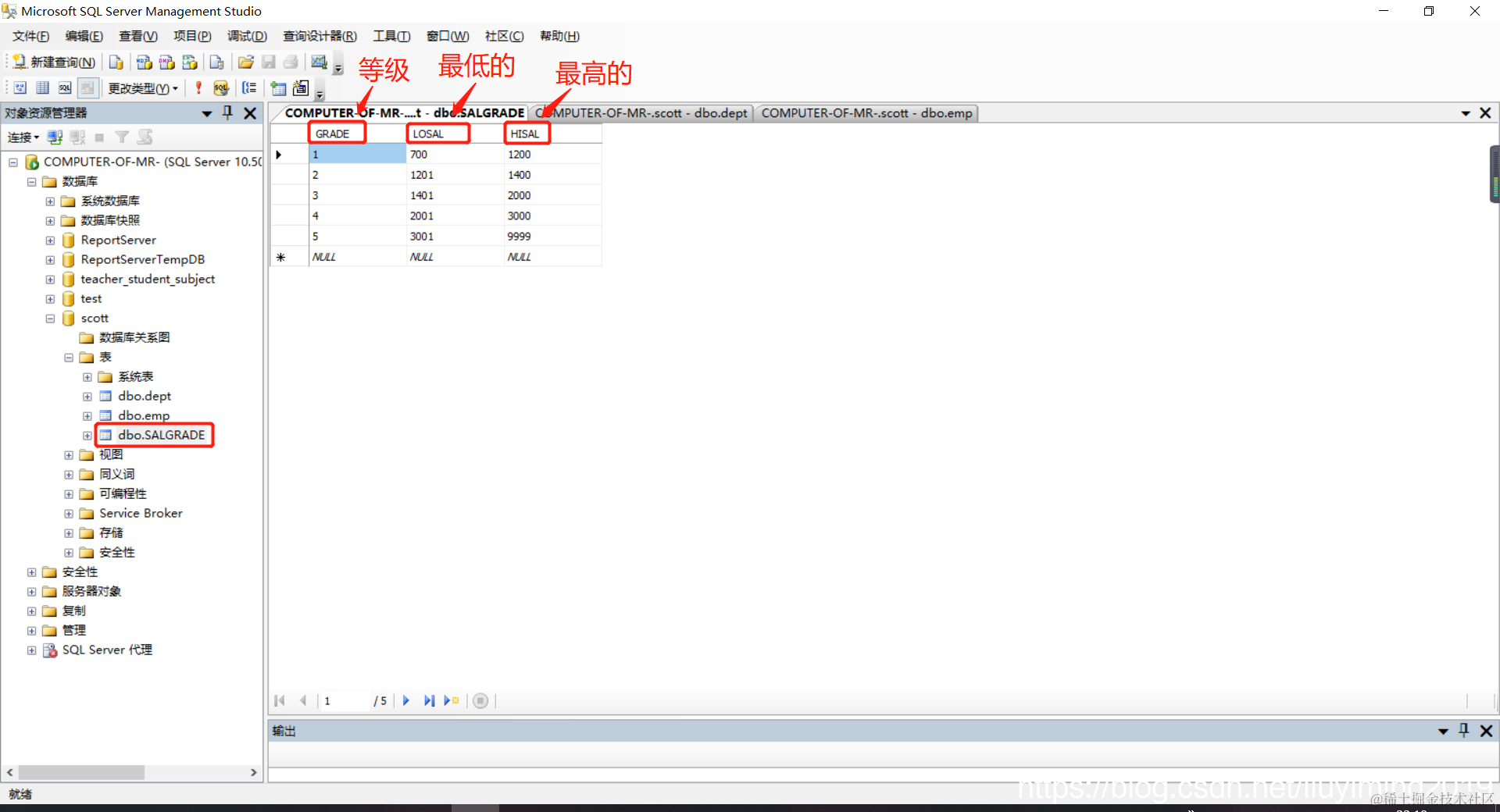
Task: Open the Activity Monitor icon
Action: click(319, 62)
